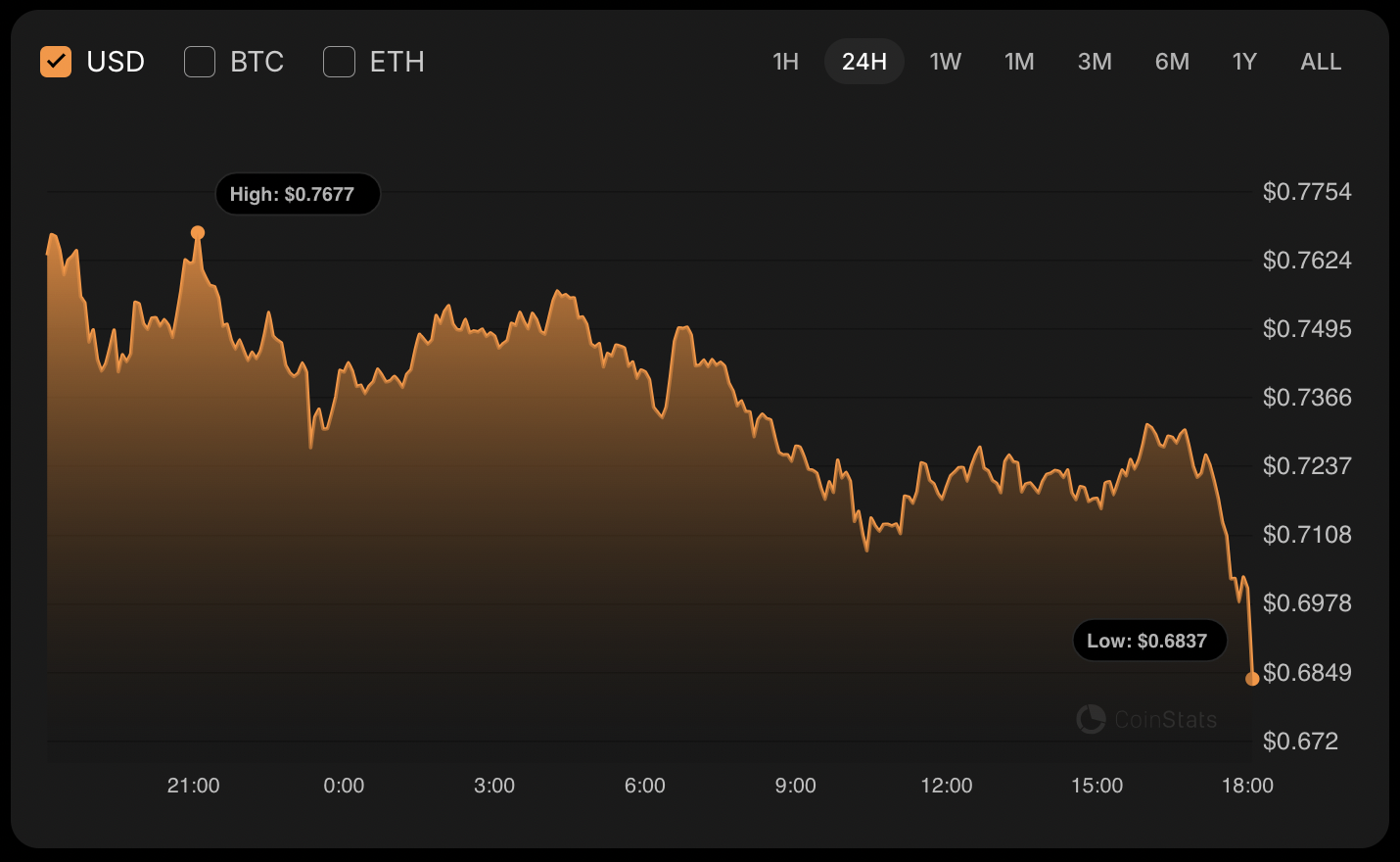Select the 24H time range tab
The width and height of the screenshot is (1400, 862).
863,62
